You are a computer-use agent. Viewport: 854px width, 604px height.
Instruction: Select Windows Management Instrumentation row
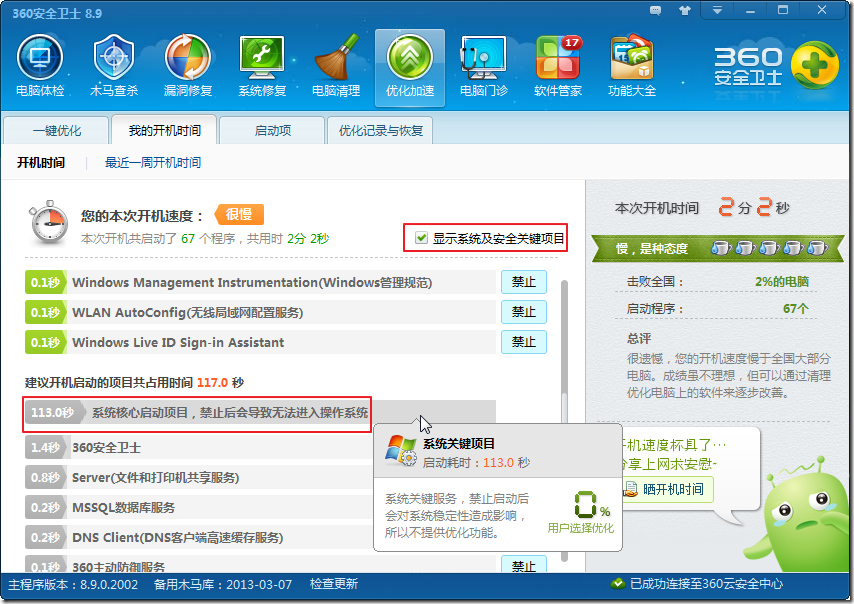click(260, 282)
